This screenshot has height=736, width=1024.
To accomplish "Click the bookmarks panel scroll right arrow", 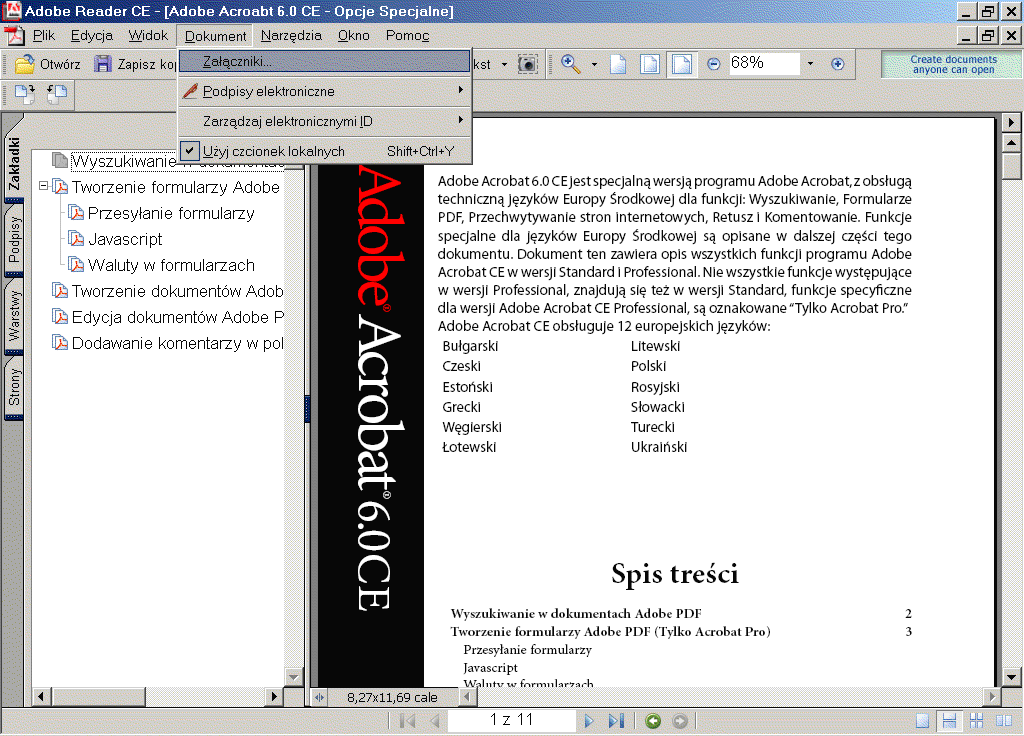I will click(x=274, y=697).
